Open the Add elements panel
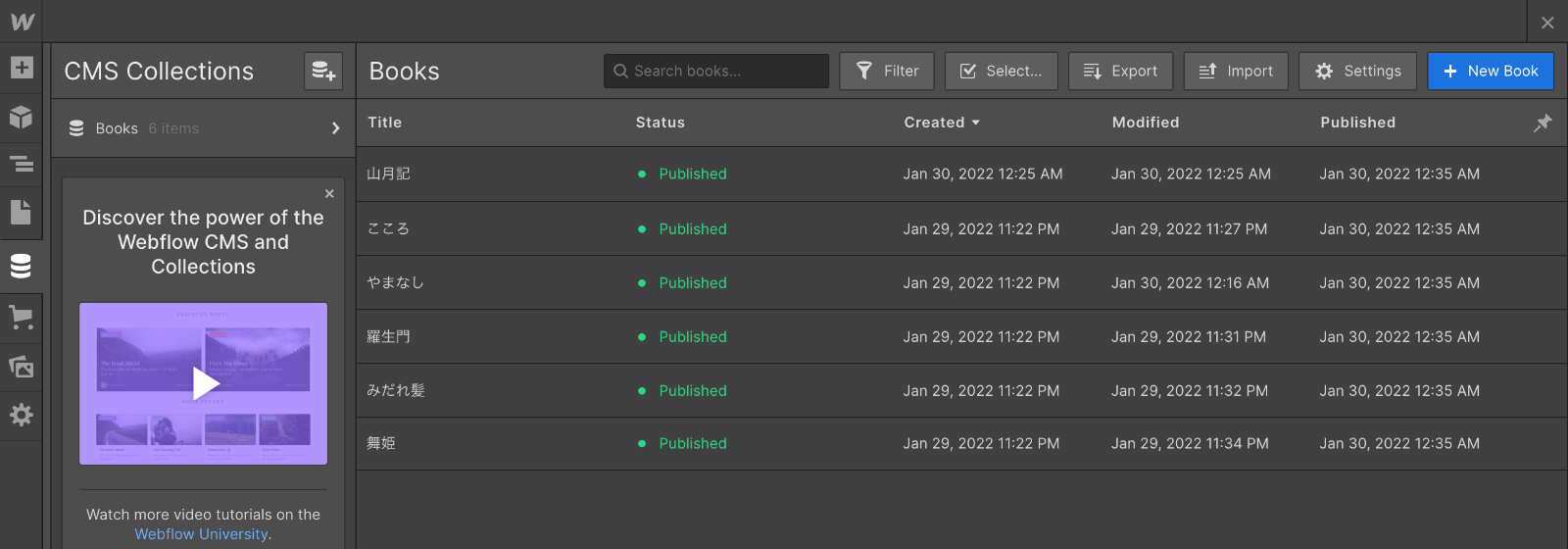The height and width of the screenshot is (549, 1568). 22,68
